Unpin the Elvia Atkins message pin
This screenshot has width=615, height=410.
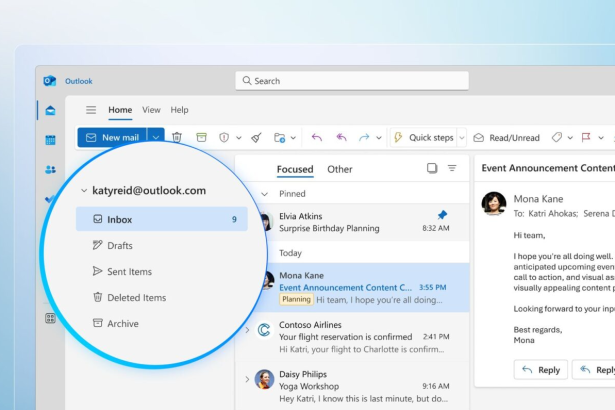[442, 215]
